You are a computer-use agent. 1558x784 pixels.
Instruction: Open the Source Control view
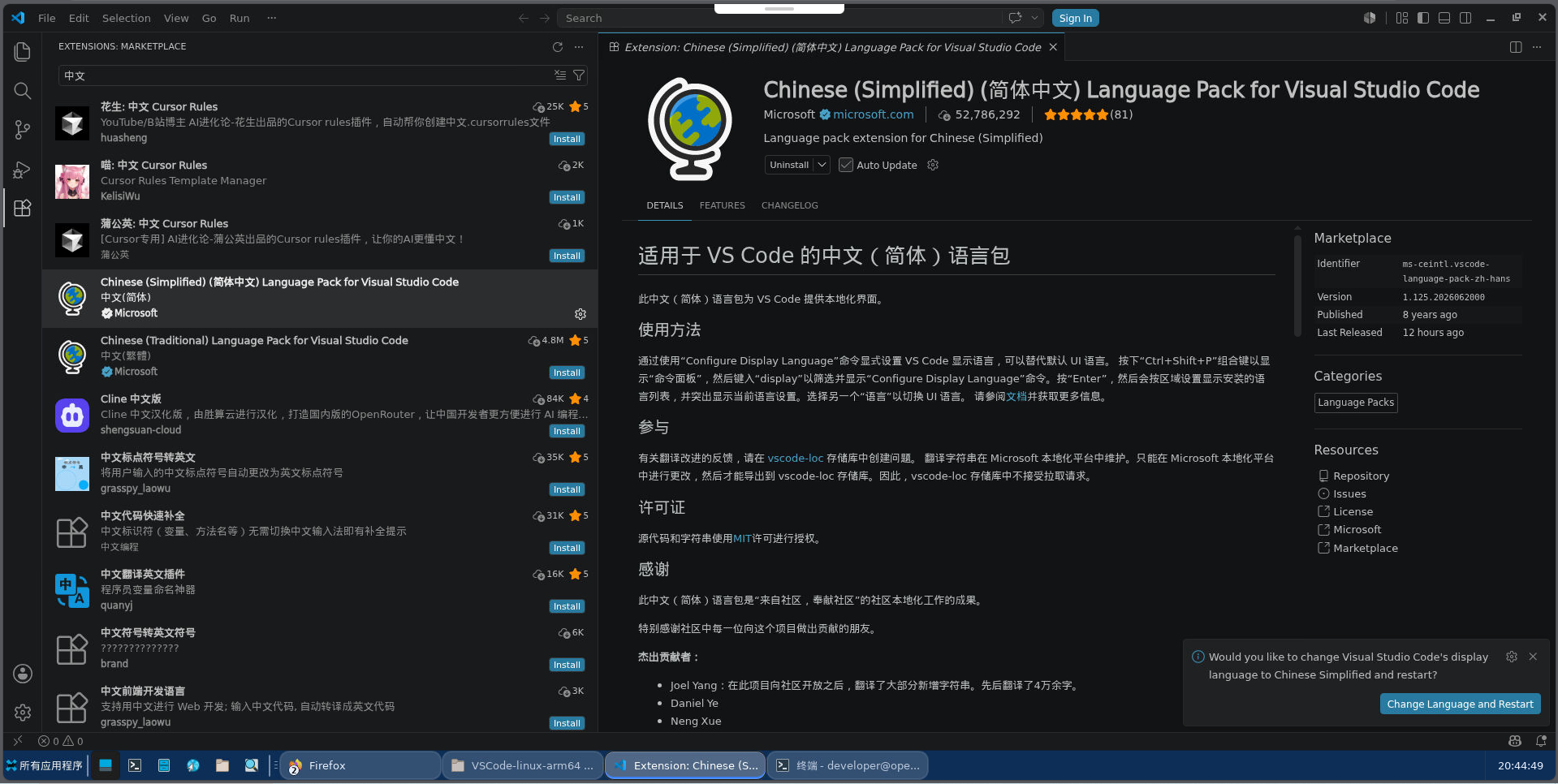click(23, 130)
